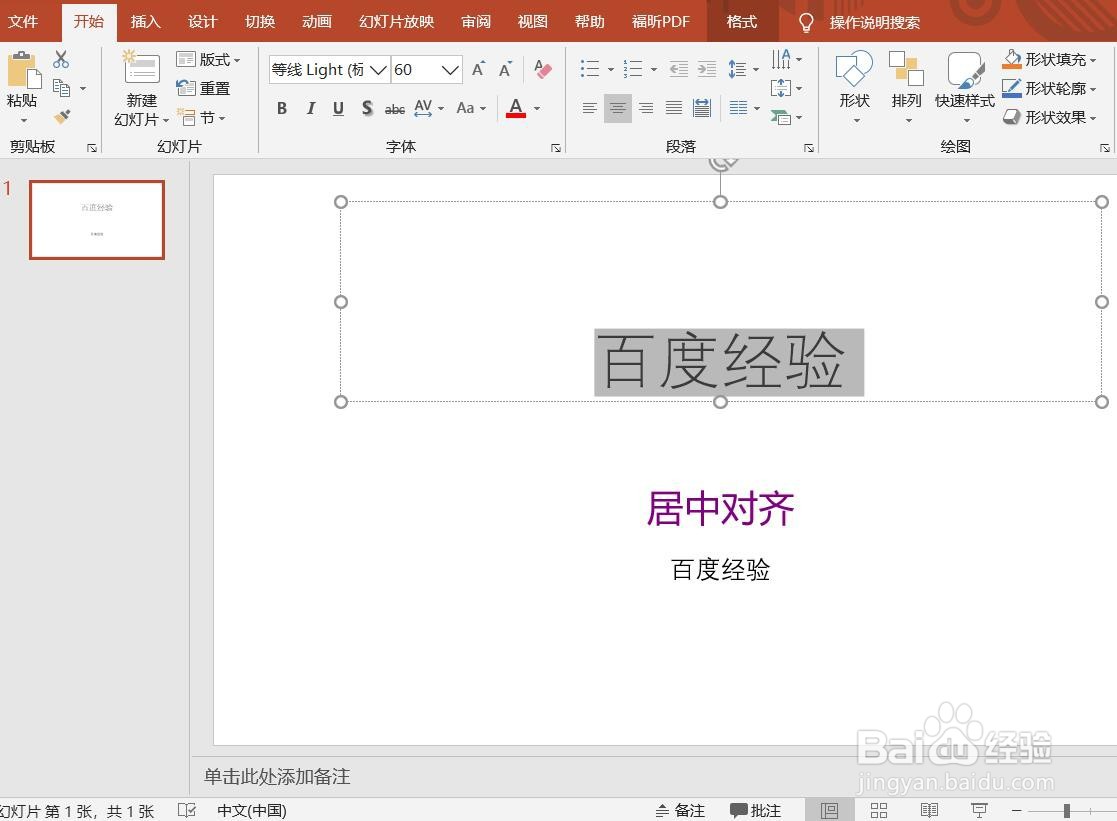Select the Format Painter brush

pyautogui.click(x=62, y=116)
